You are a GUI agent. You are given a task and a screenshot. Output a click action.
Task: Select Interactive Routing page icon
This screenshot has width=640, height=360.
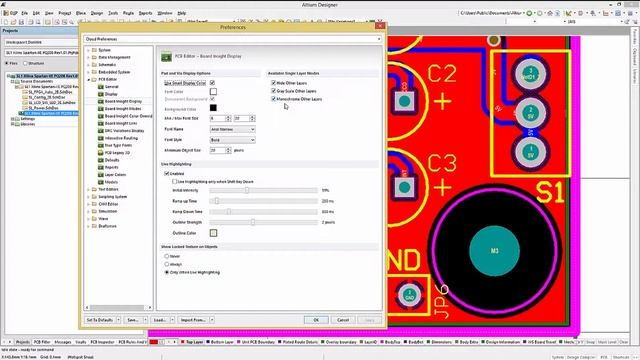click(x=100, y=138)
